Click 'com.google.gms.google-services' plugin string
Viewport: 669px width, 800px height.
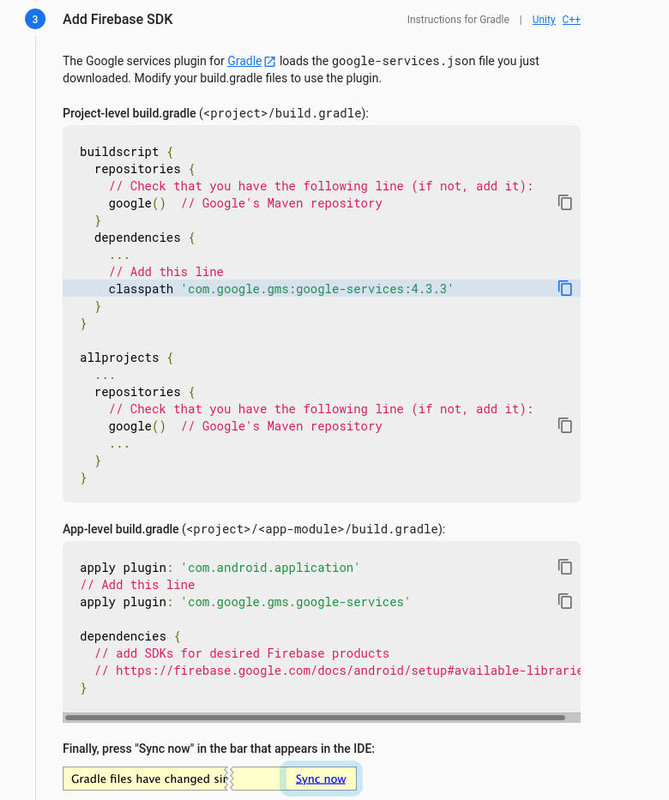295,602
